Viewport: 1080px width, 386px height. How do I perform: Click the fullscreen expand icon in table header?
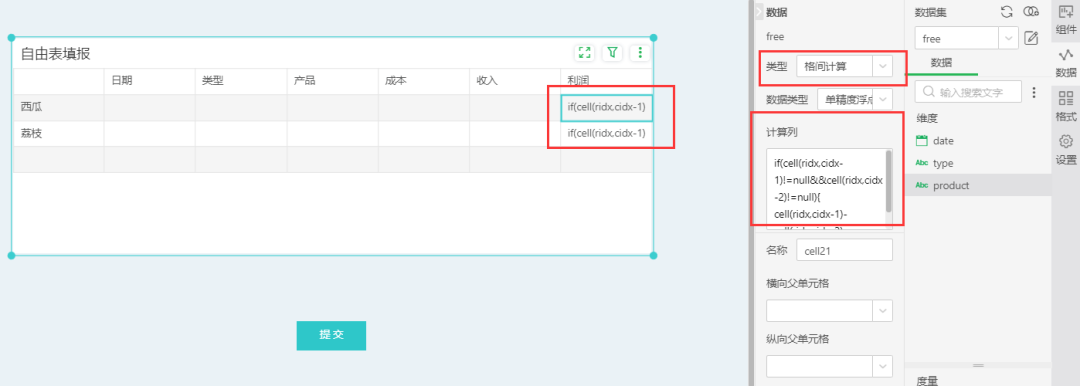[x=585, y=52]
